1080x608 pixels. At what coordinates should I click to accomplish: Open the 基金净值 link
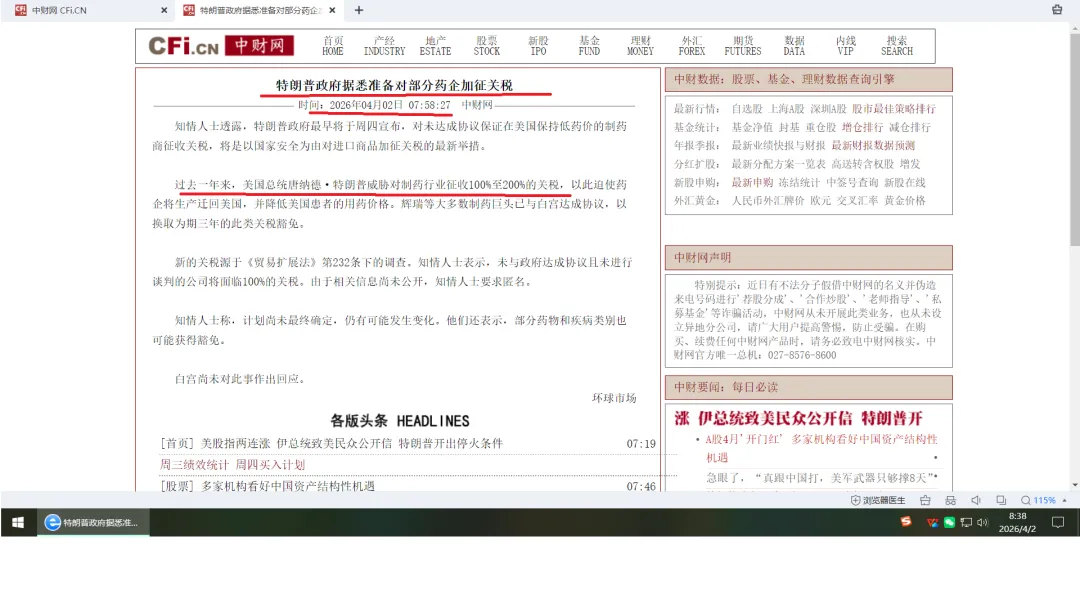click(751, 127)
